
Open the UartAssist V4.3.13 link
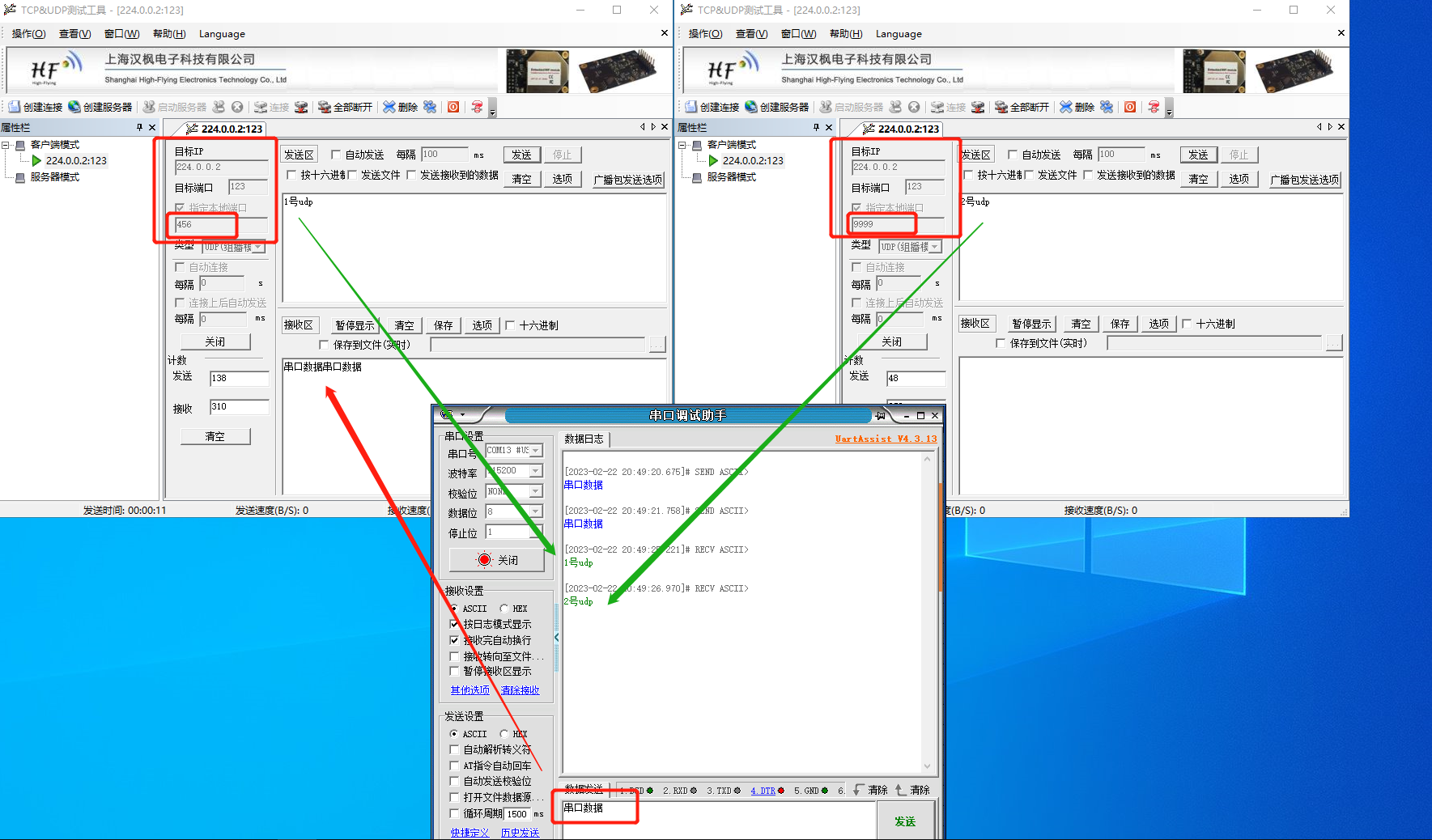coord(886,439)
